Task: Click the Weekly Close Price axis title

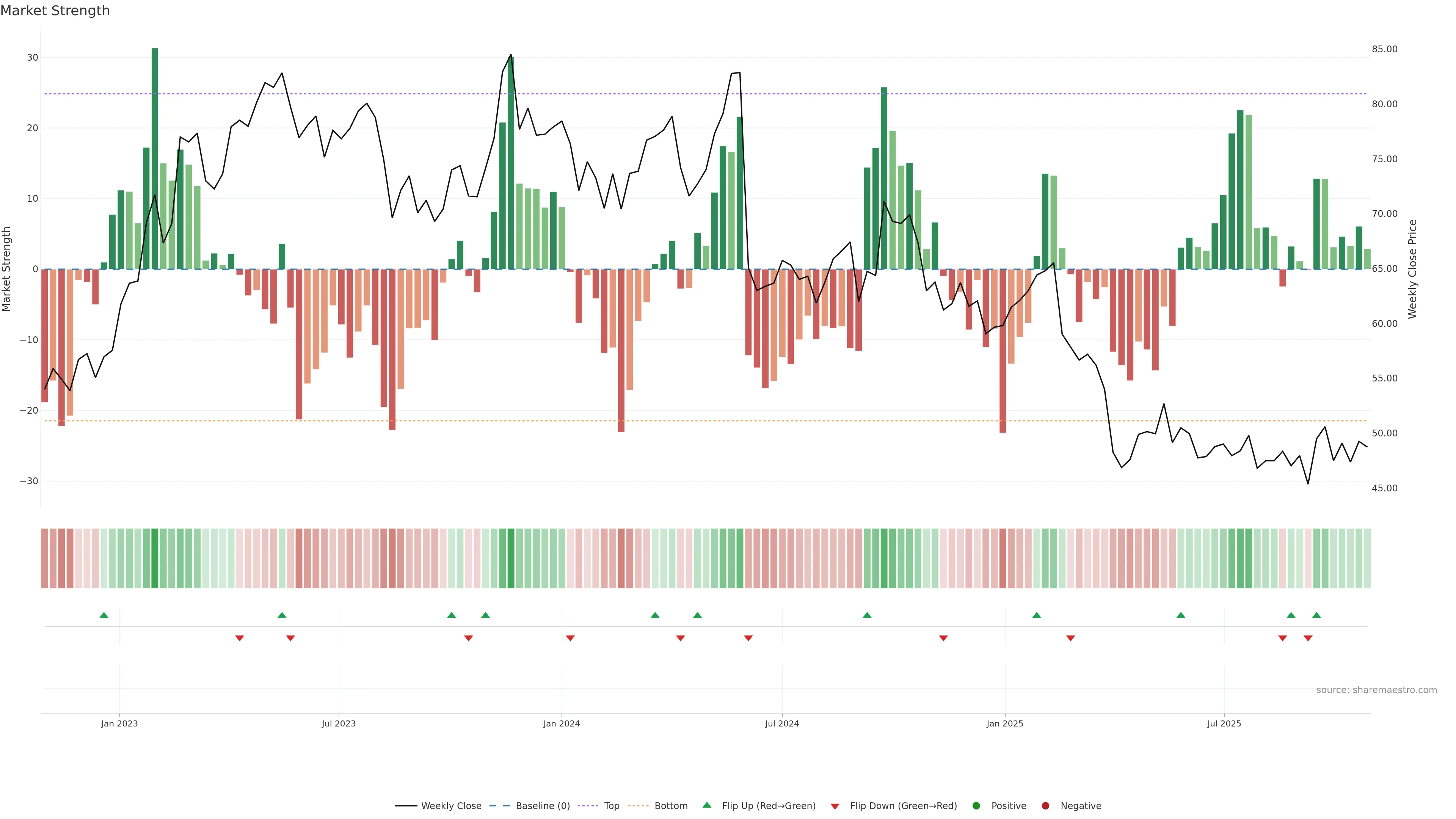Action: click(x=1412, y=269)
